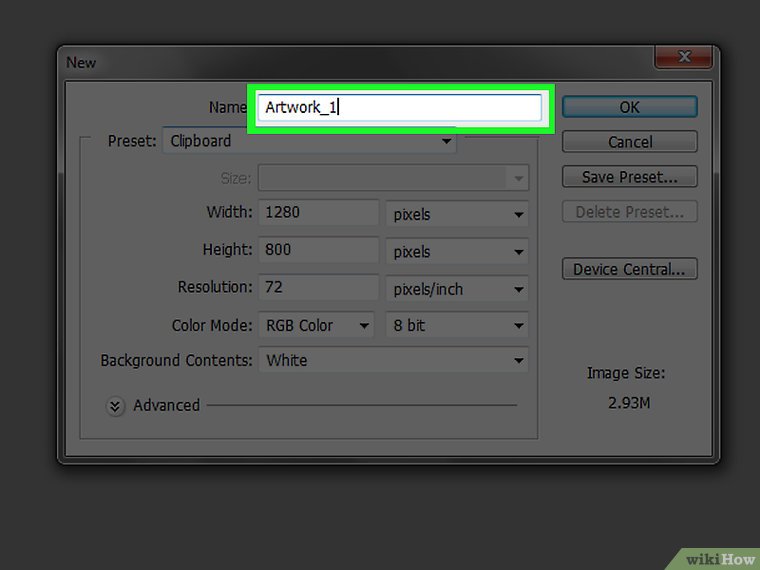Open Background Contents dropdown
The width and height of the screenshot is (760, 570).
pyautogui.click(x=393, y=361)
